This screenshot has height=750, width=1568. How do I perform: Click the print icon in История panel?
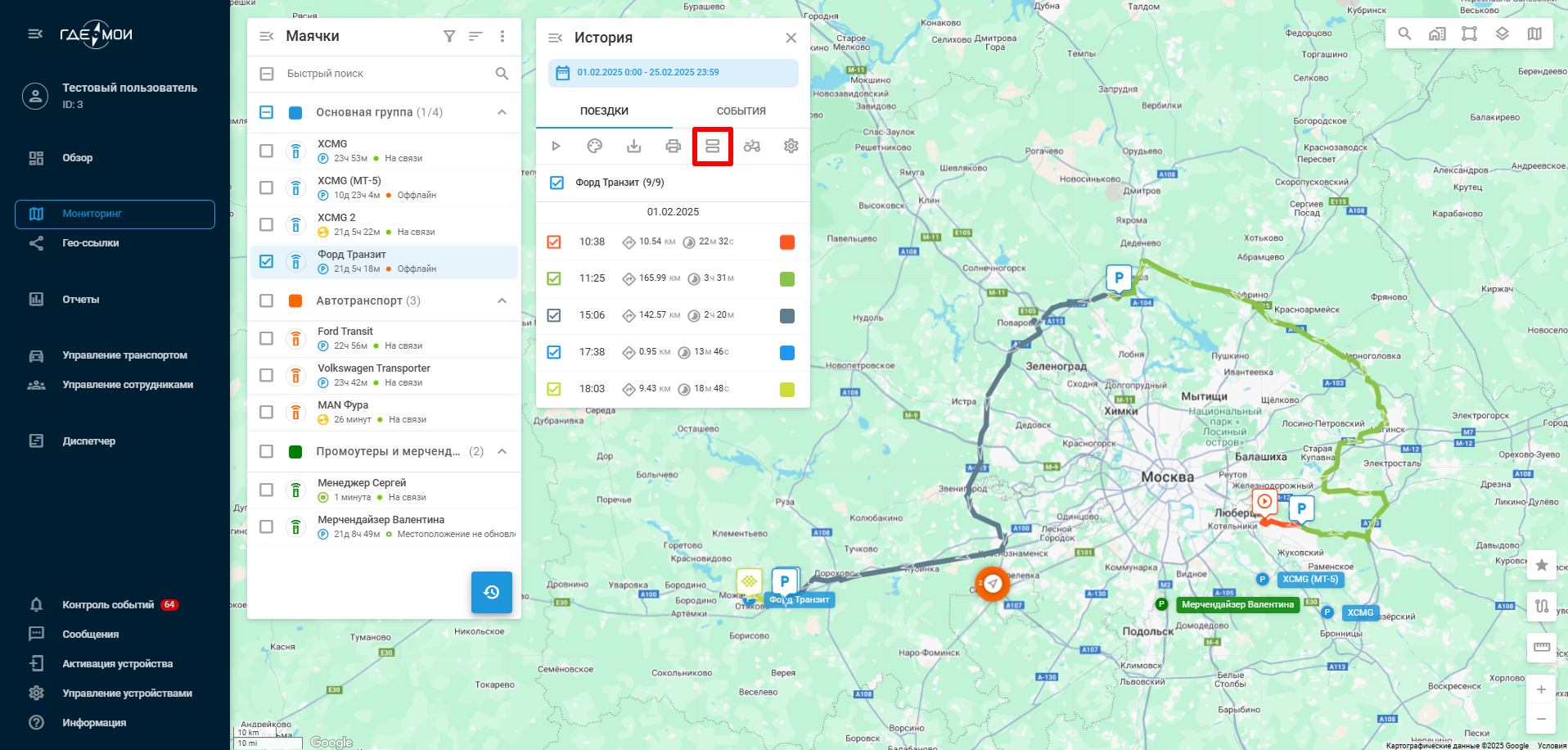point(673,147)
